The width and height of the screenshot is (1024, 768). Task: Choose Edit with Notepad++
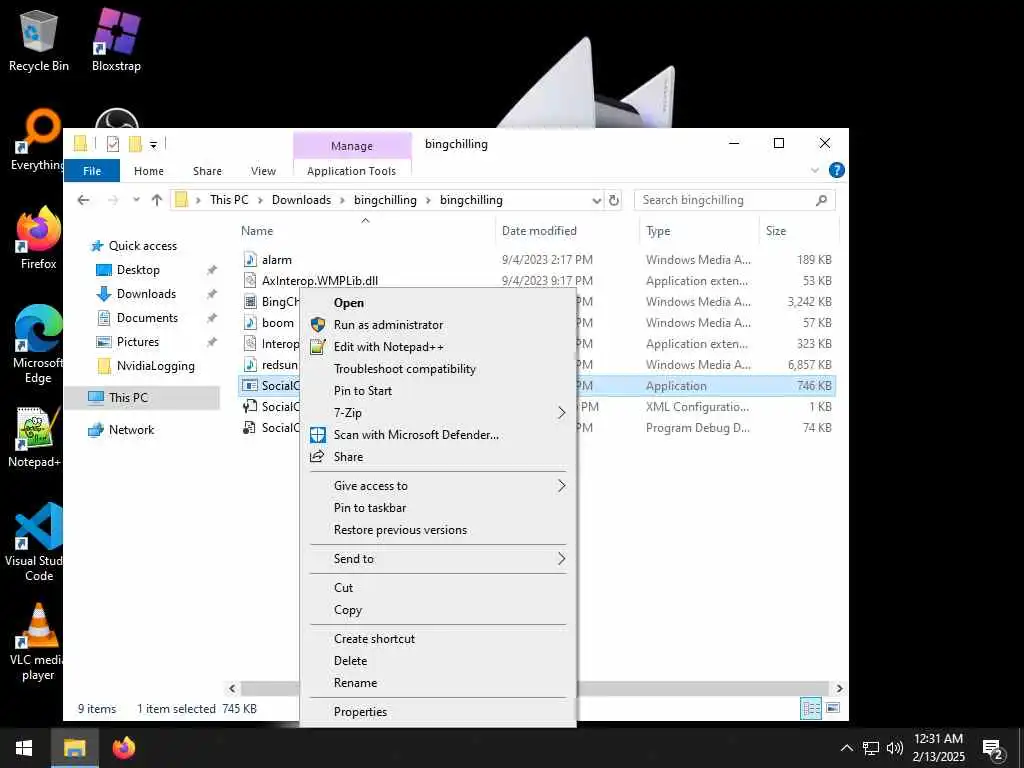pos(438,347)
